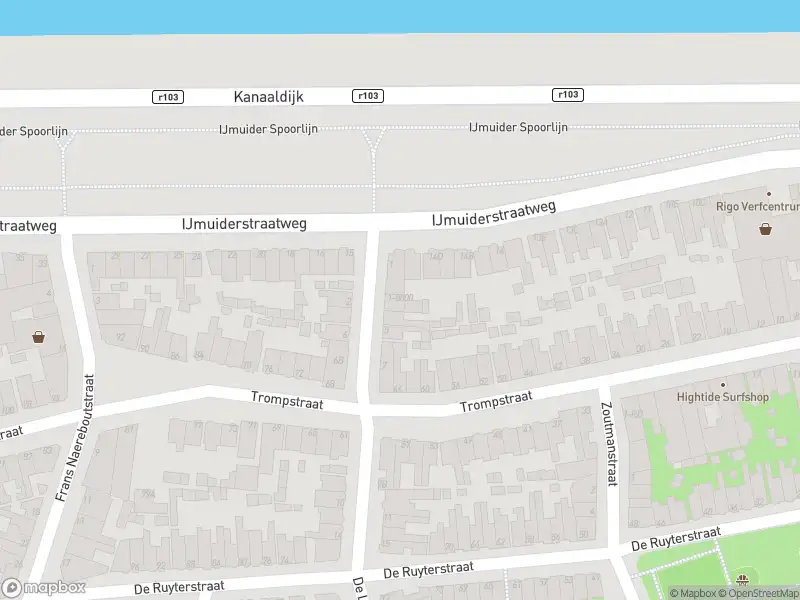The width and height of the screenshot is (800, 600).
Task: Click the shopping basket icon near Rigo Verfcentrum
Action: [765, 229]
